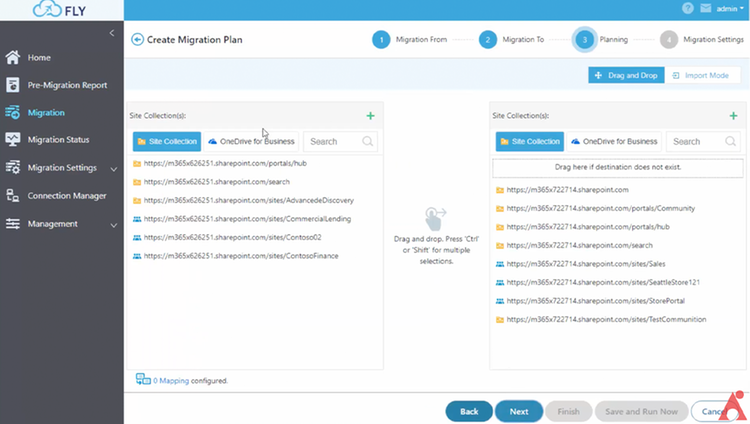Screen dimensions: 750x424
Task: Open the admin user dropdown
Action: (730, 9)
